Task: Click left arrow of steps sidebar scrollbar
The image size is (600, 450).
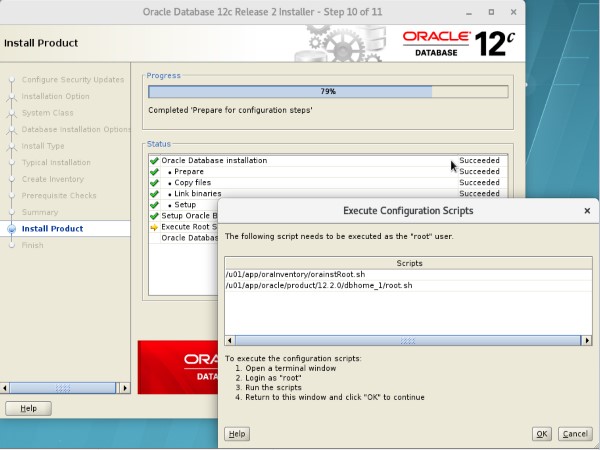Action: 5,388
